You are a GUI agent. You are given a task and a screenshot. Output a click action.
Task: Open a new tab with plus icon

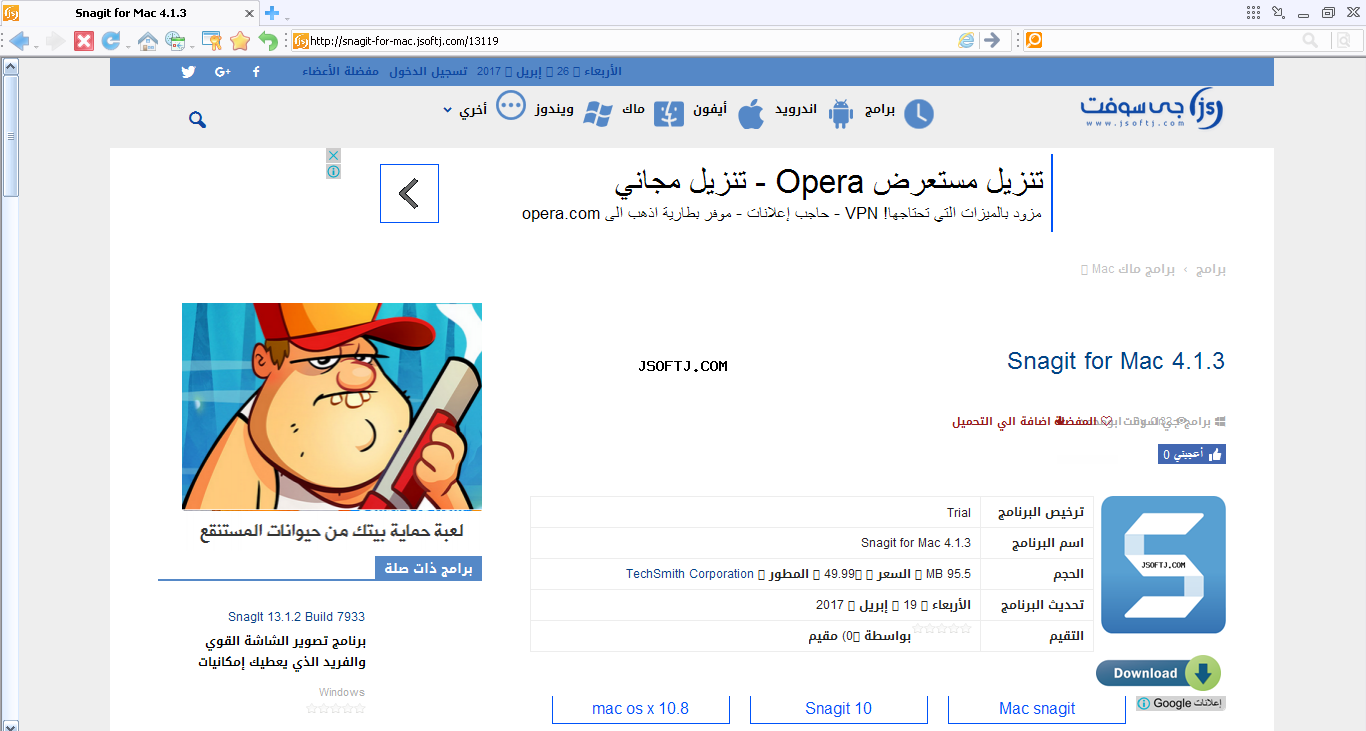click(x=271, y=13)
